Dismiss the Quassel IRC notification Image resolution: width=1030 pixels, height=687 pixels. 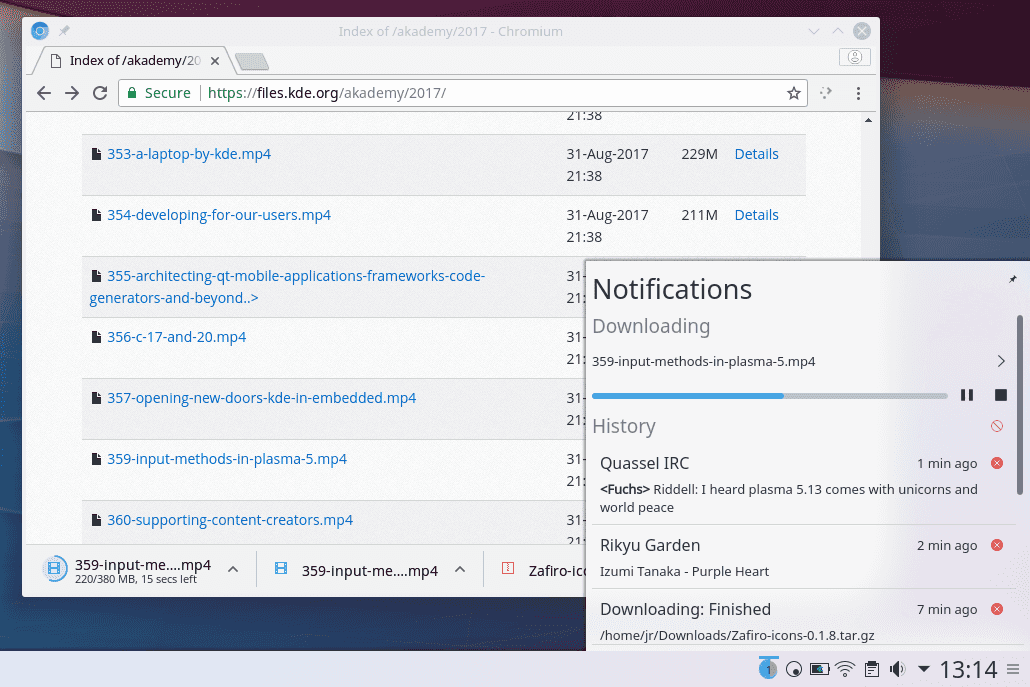[x=997, y=463]
